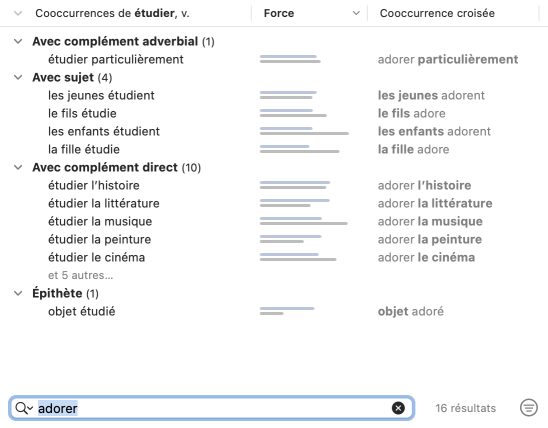Screen dimensions: 548x428
Task: Click the cross cooccurrence adorer la musique
Action: pyautogui.click(x=430, y=222)
